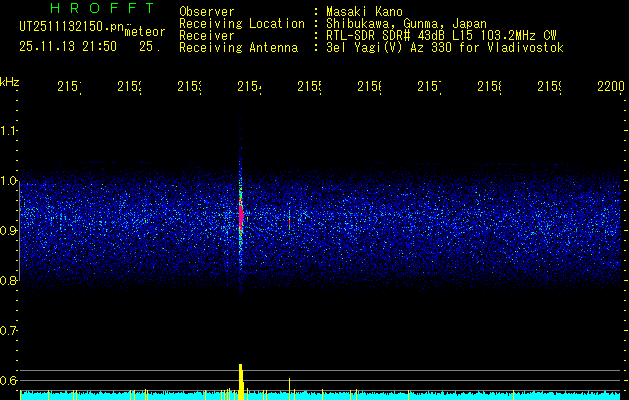Viewport: 629px width, 400px height.
Task: Click the small red-green echo right of main burst
Action: pyautogui.click(x=289, y=223)
